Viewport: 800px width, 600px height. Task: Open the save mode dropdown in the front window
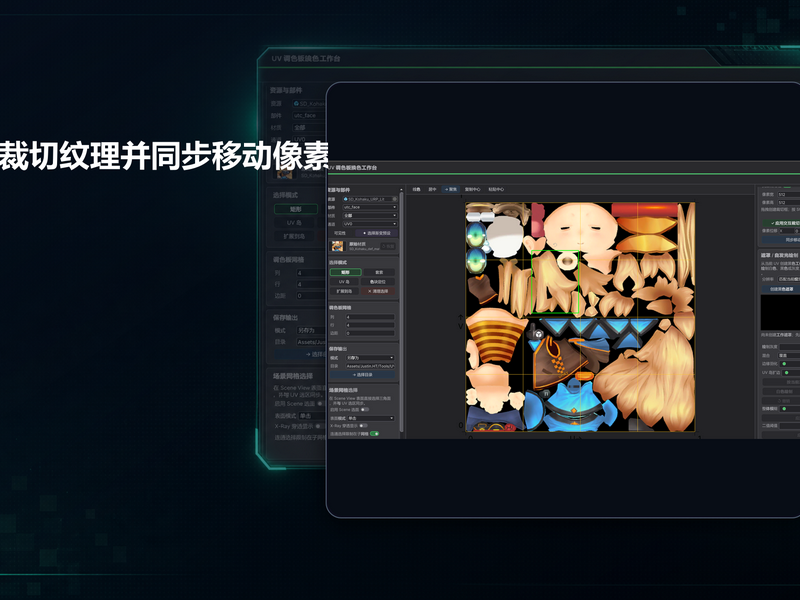coord(370,358)
